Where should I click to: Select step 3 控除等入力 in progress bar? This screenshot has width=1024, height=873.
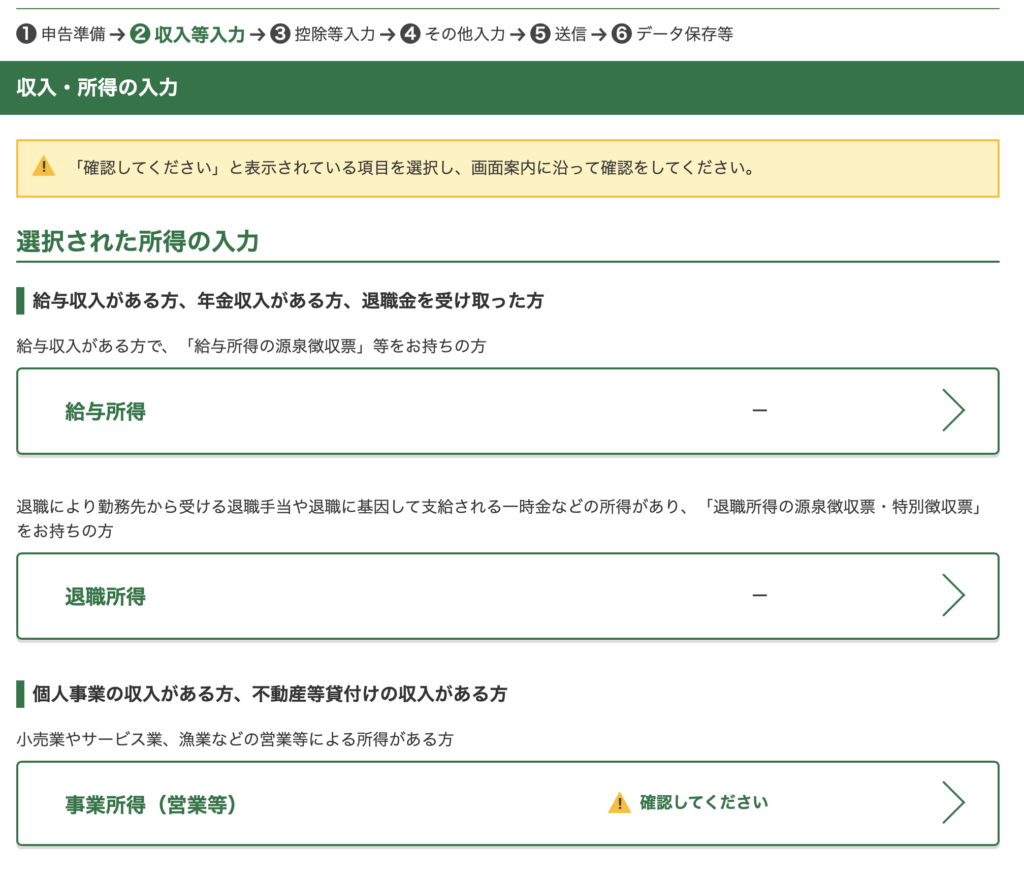tap(323, 34)
